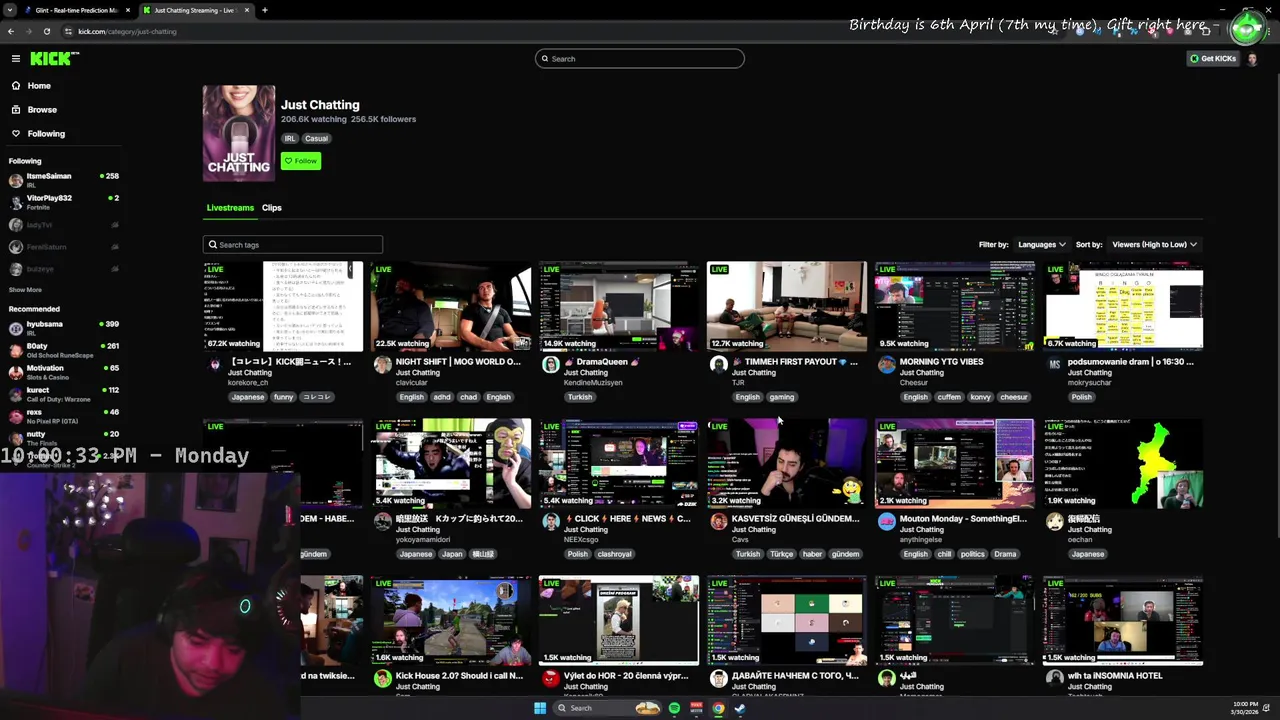
Task: Click the Windows taskbar Search box
Action: tap(608, 708)
